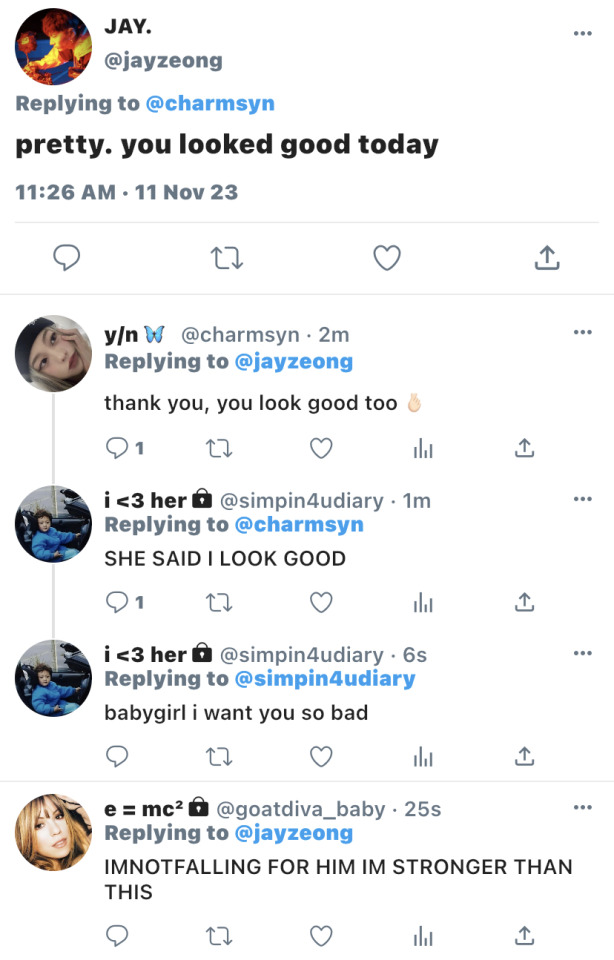View y/n's profile avatar
614x960 pixels.
[x=54, y=354]
